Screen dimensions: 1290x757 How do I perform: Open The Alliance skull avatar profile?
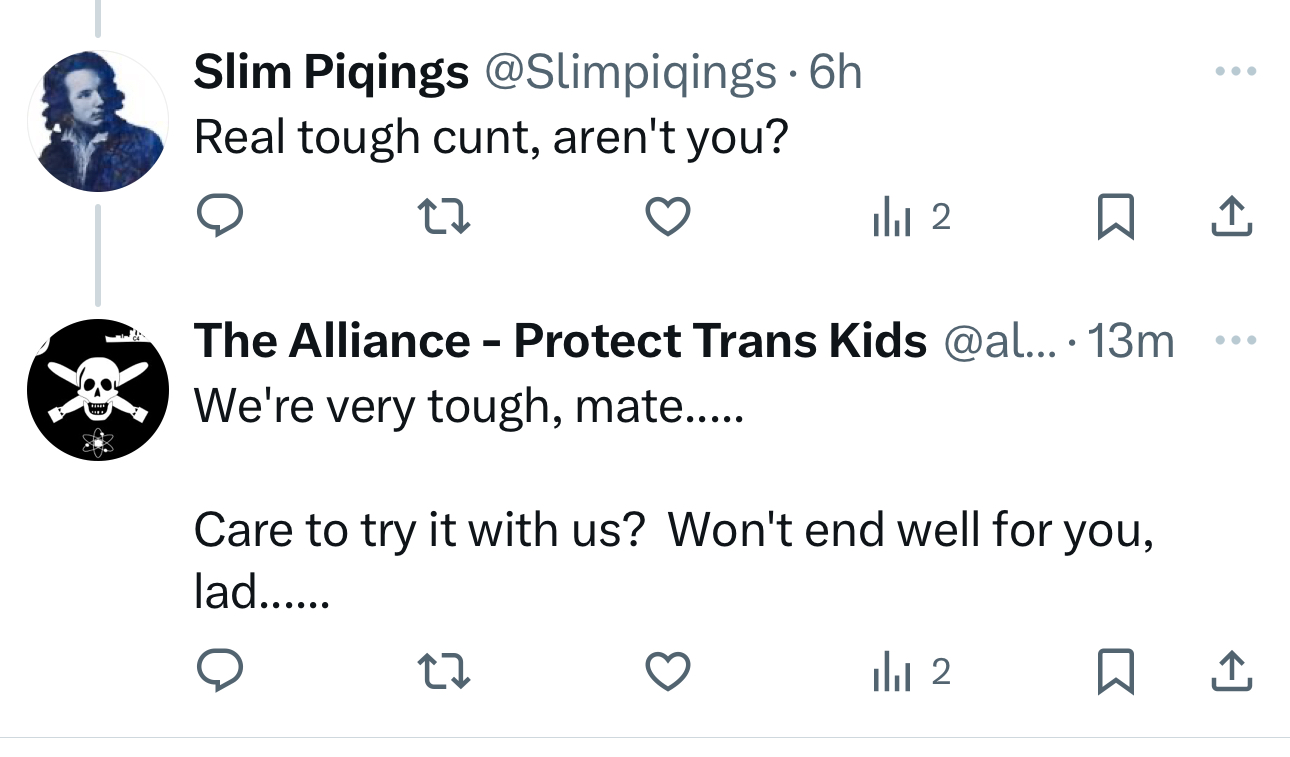pos(97,390)
